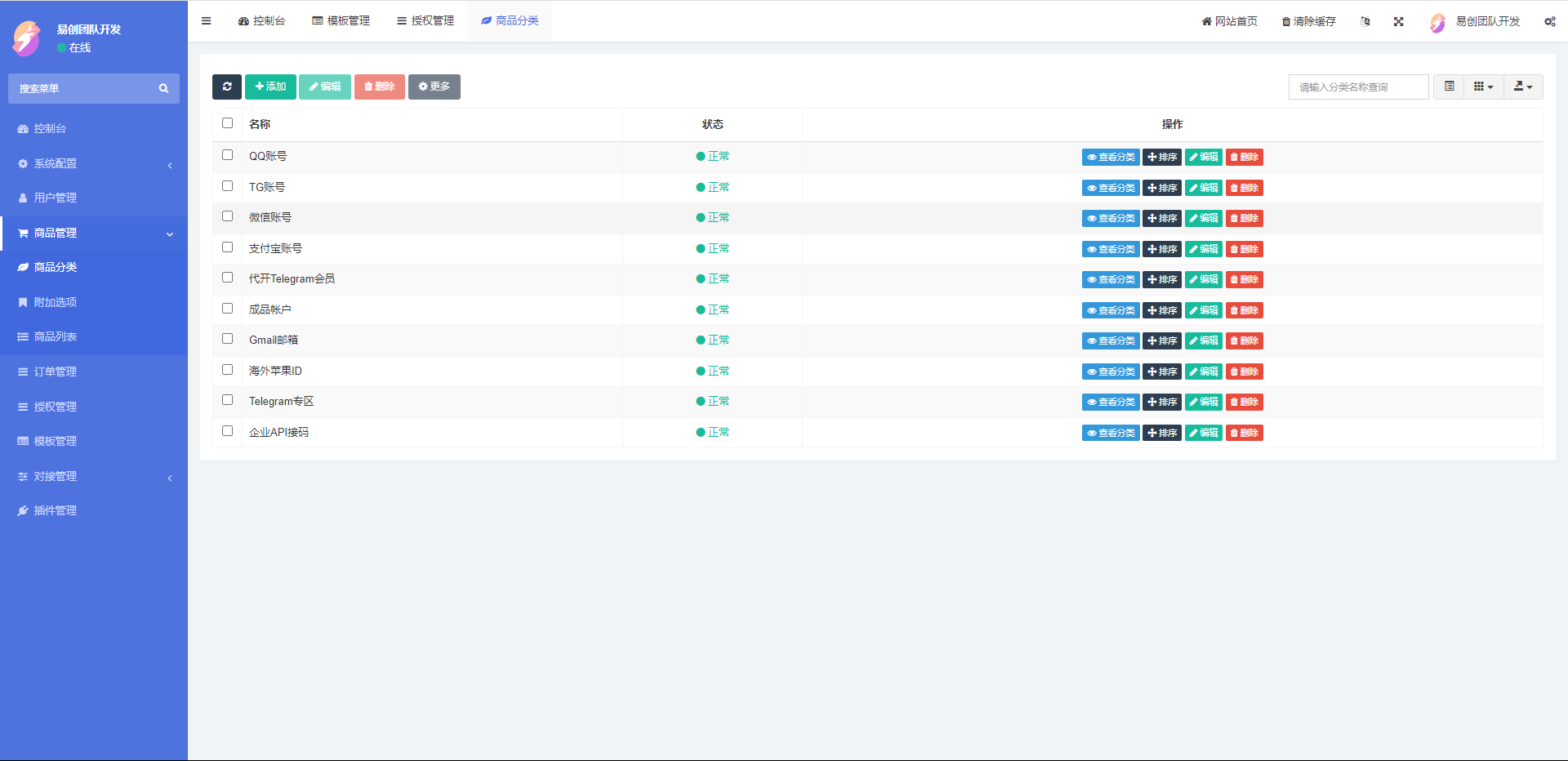Screen dimensions: 1568x761
Task: Open the export data dropdown
Action: click(1522, 87)
